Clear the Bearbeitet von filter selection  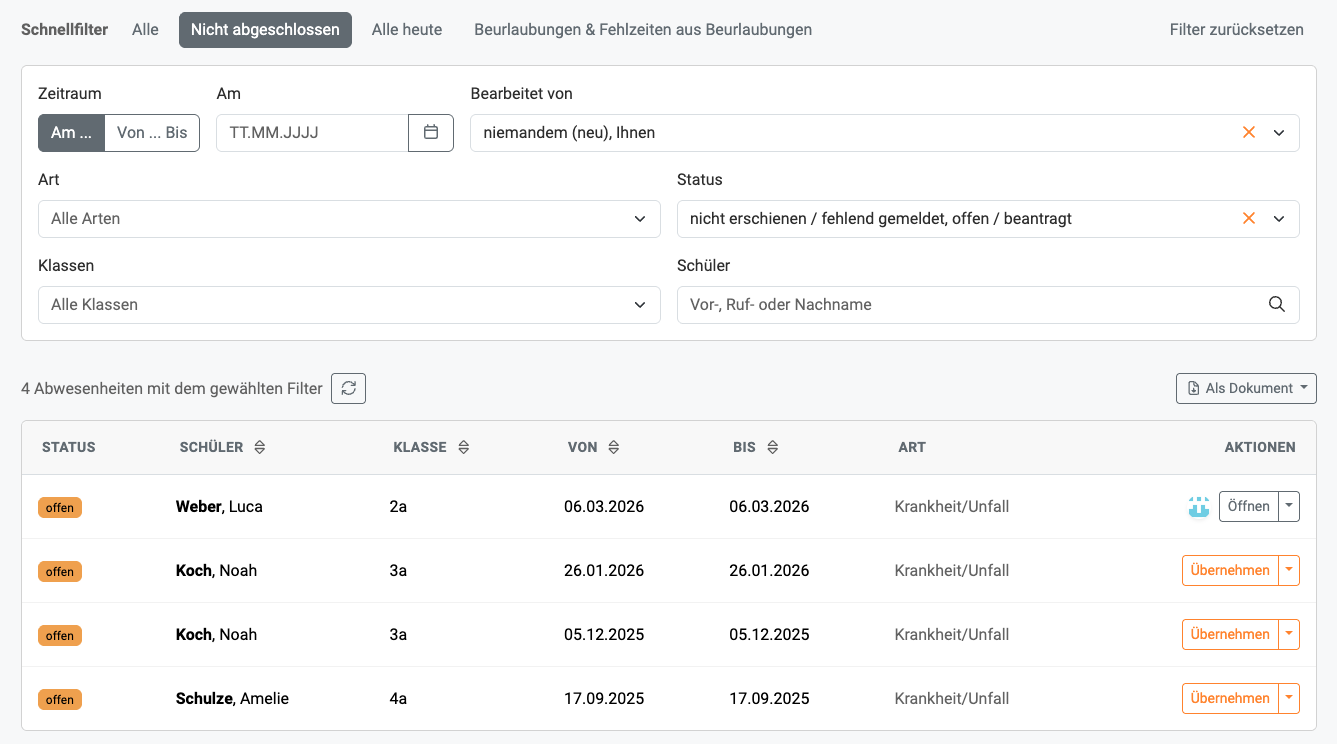coord(1248,132)
